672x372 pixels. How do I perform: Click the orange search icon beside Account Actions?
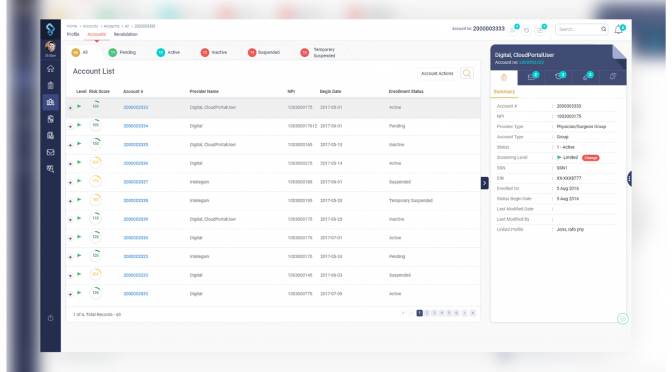click(467, 73)
